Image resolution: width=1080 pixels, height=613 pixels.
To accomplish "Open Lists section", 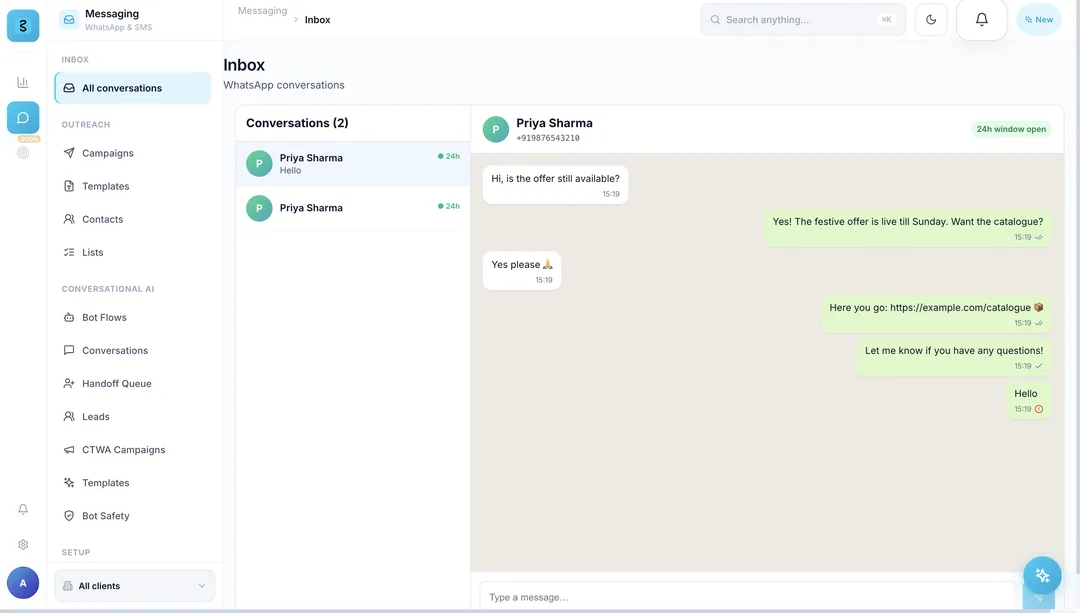I will (133, 252).
